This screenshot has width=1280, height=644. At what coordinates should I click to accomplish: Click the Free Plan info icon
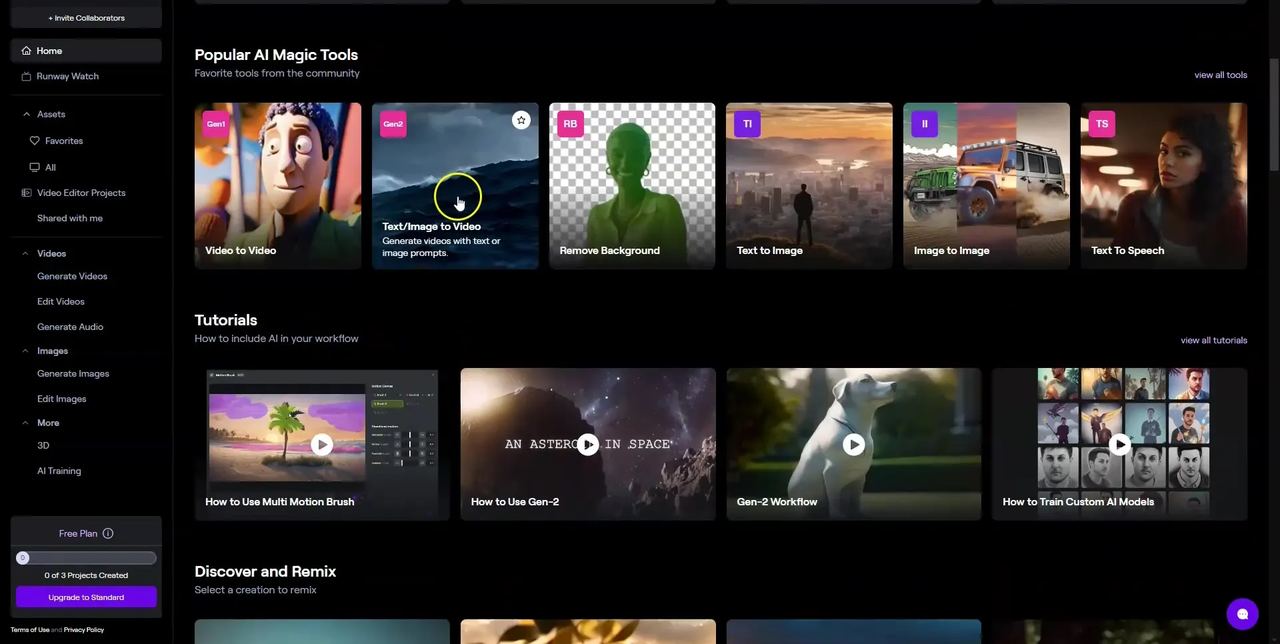coord(107,533)
